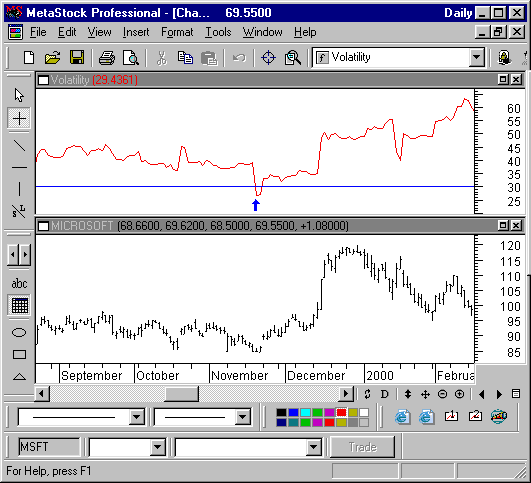Screen dimensions: 531x483
Task: Maximize the Volatility inner window
Action: (503, 80)
